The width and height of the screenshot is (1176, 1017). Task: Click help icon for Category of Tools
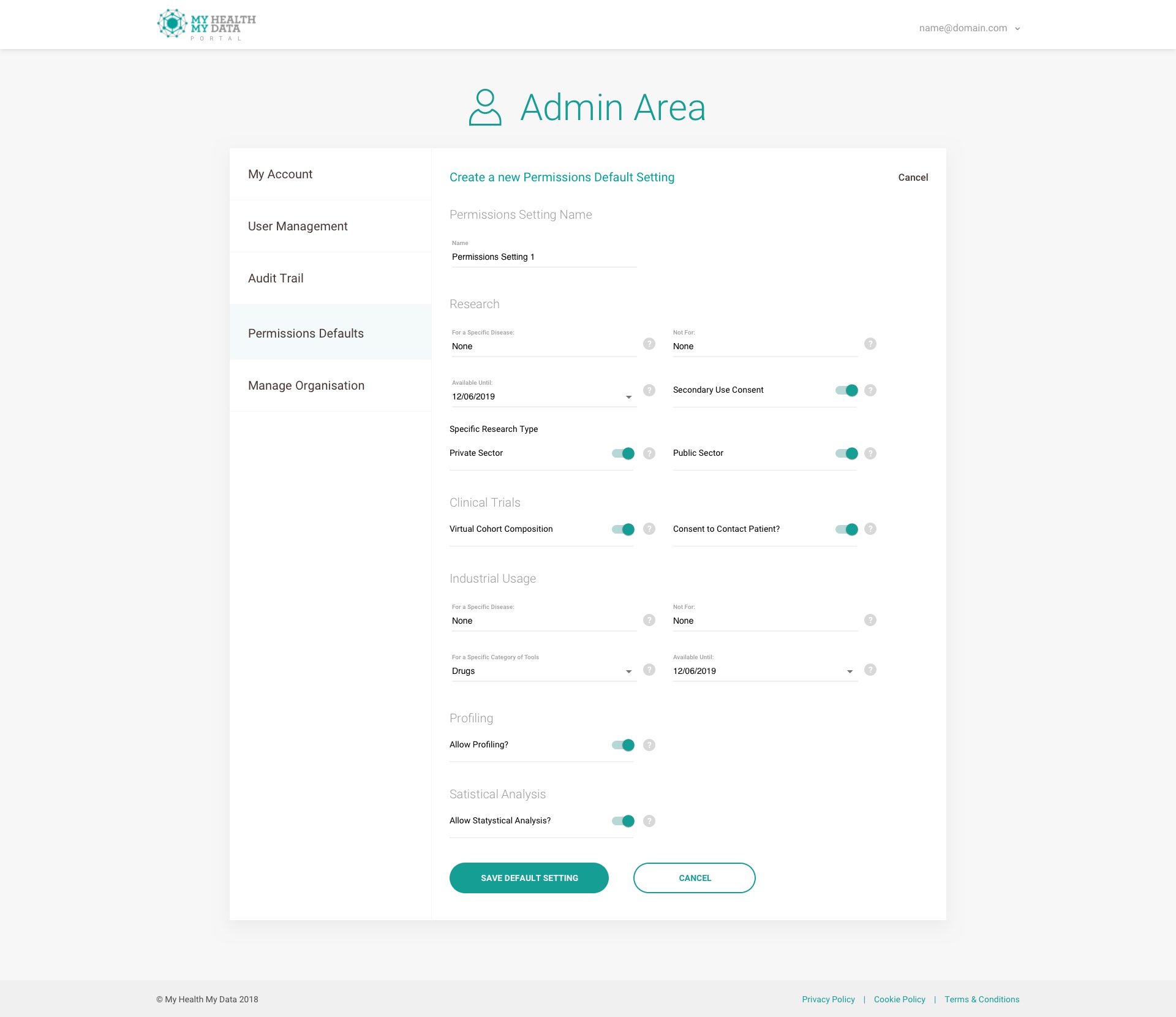(649, 670)
